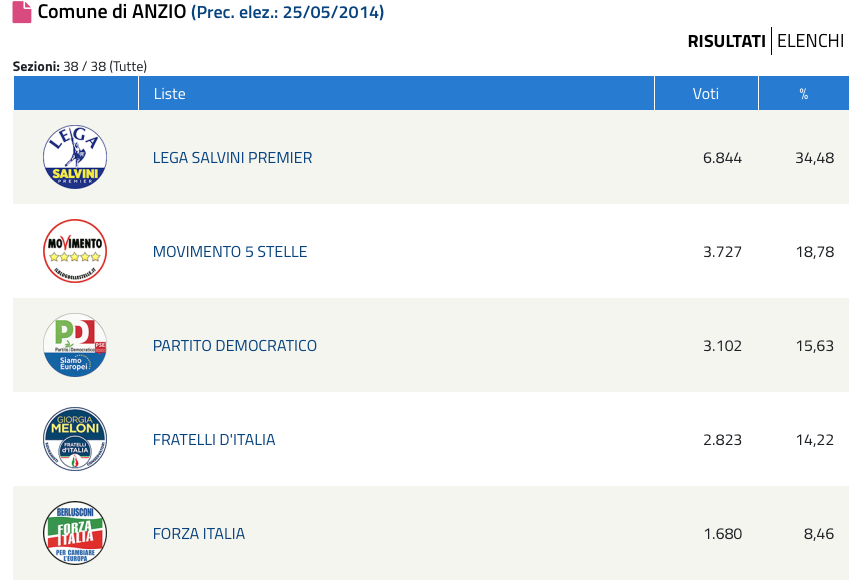The height and width of the screenshot is (588, 861).
Task: Open the MOVIMENTO 5 STELLE link
Action: 230,251
